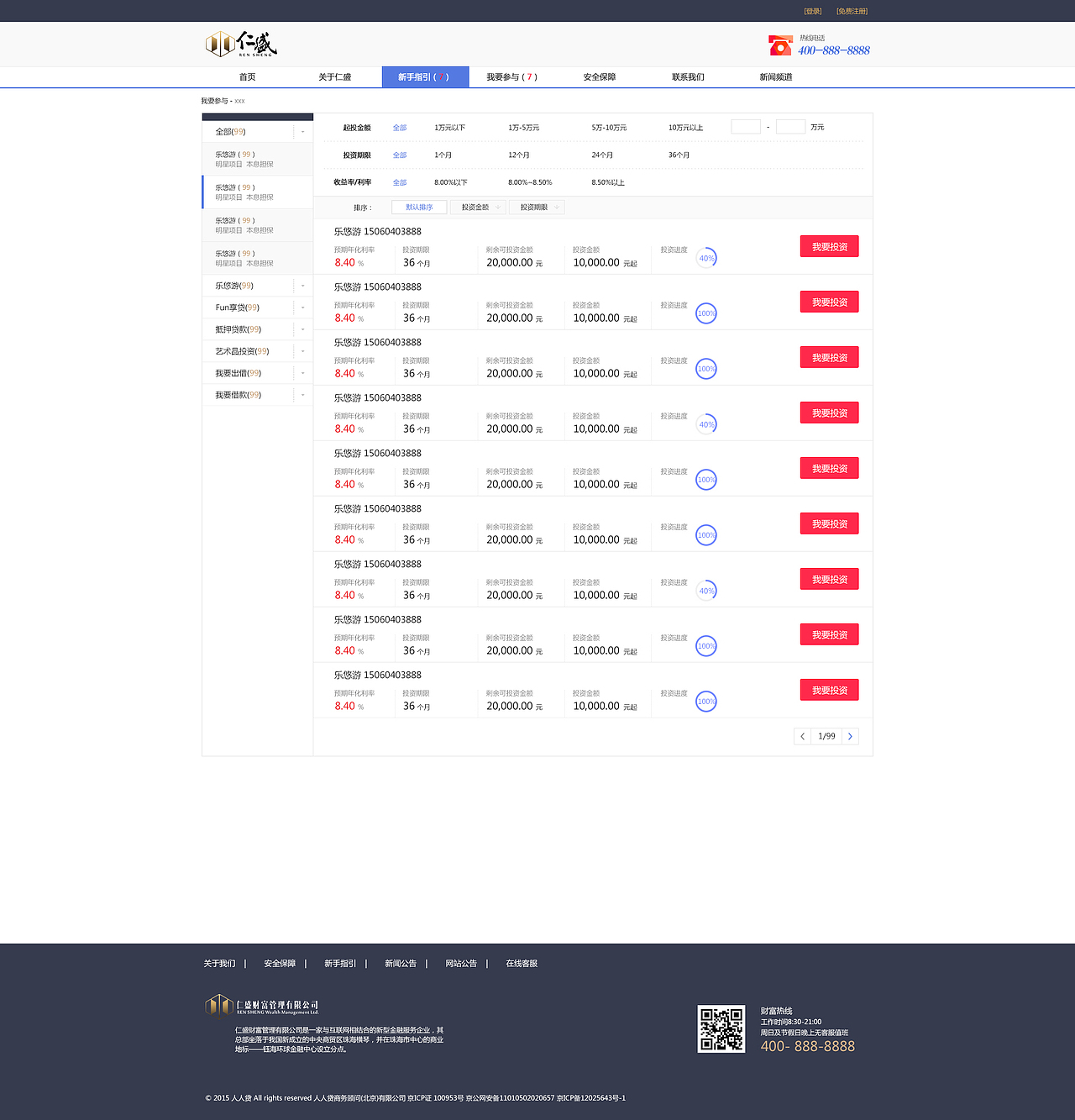Click the header hotline number 400-888-8888

834,50
